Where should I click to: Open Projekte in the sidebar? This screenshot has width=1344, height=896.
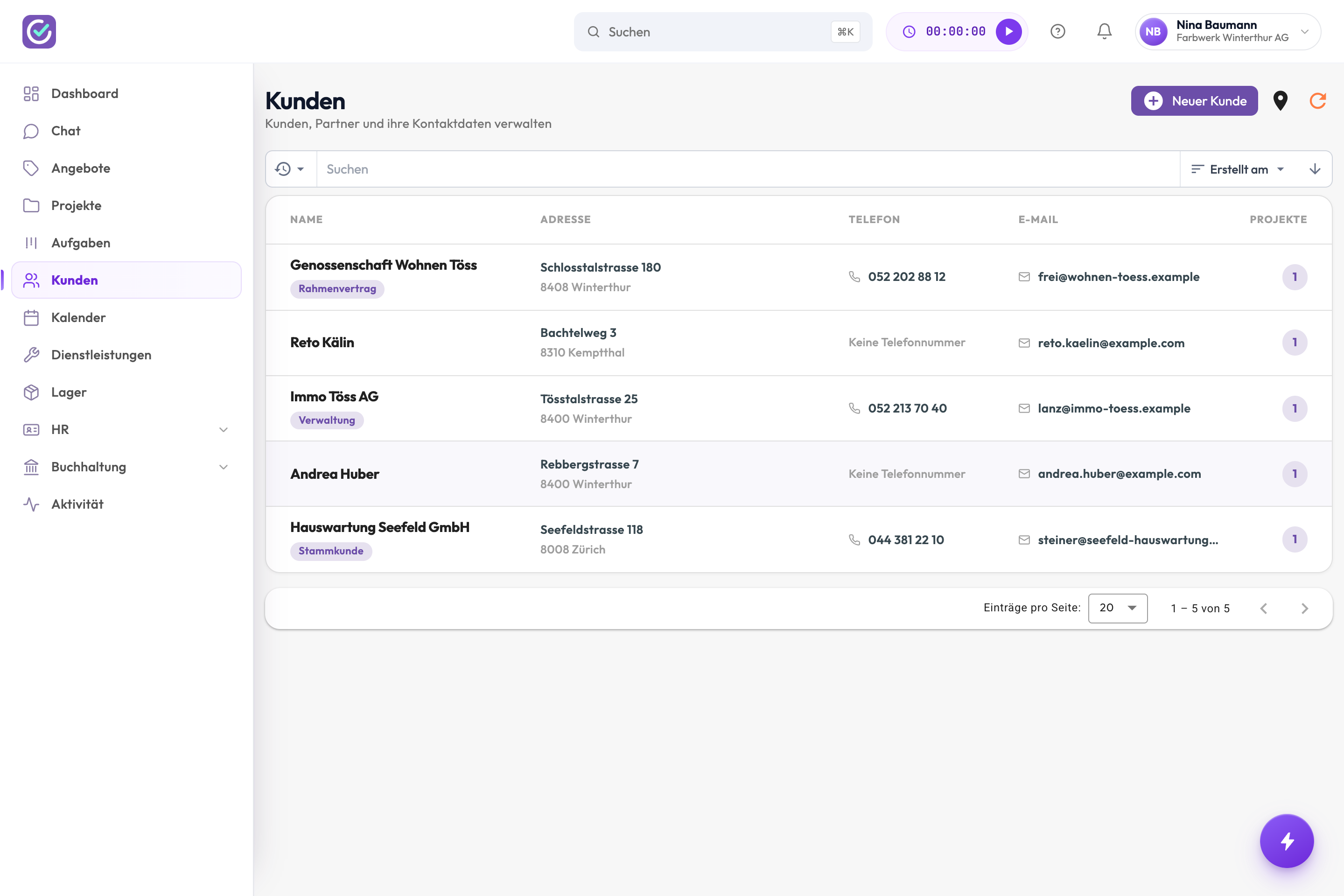tap(126, 206)
